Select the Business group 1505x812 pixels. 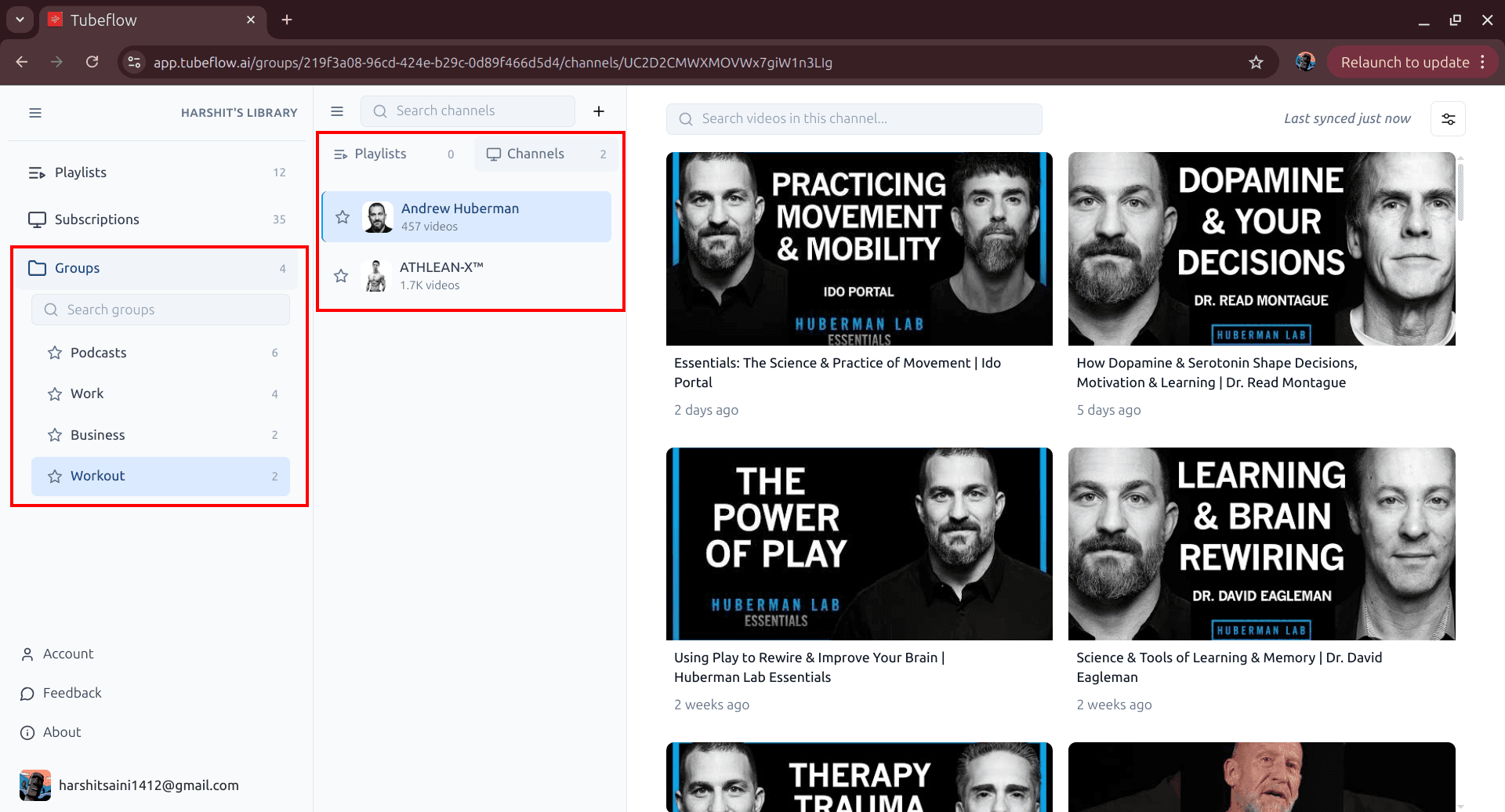click(x=161, y=435)
